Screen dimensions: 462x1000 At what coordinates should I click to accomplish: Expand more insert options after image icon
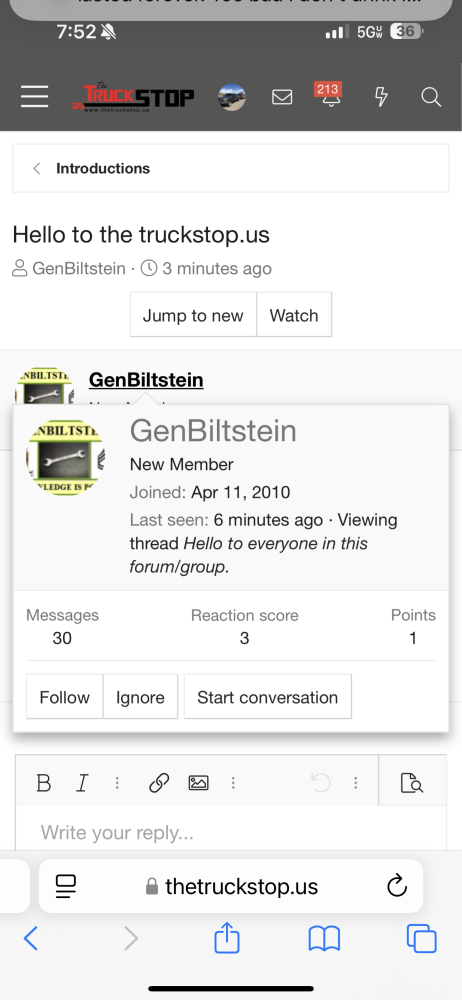coord(233,783)
